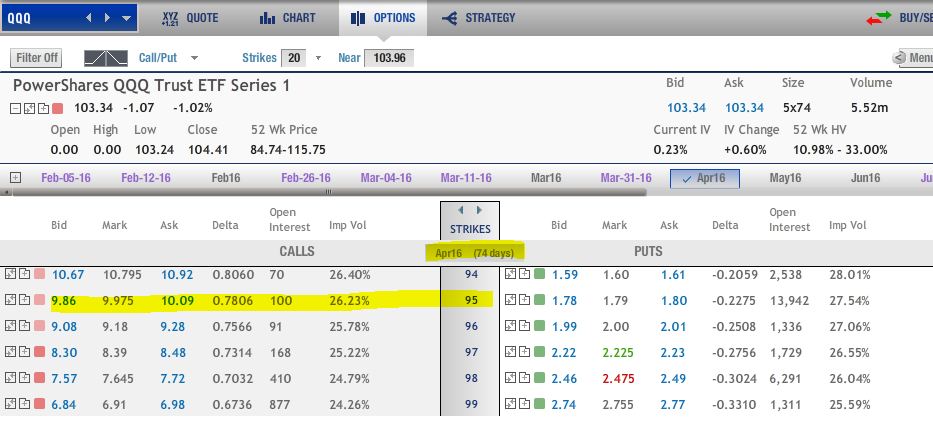The image size is (933, 422).
Task: Open the STRATEGY tab
Action: [478, 18]
